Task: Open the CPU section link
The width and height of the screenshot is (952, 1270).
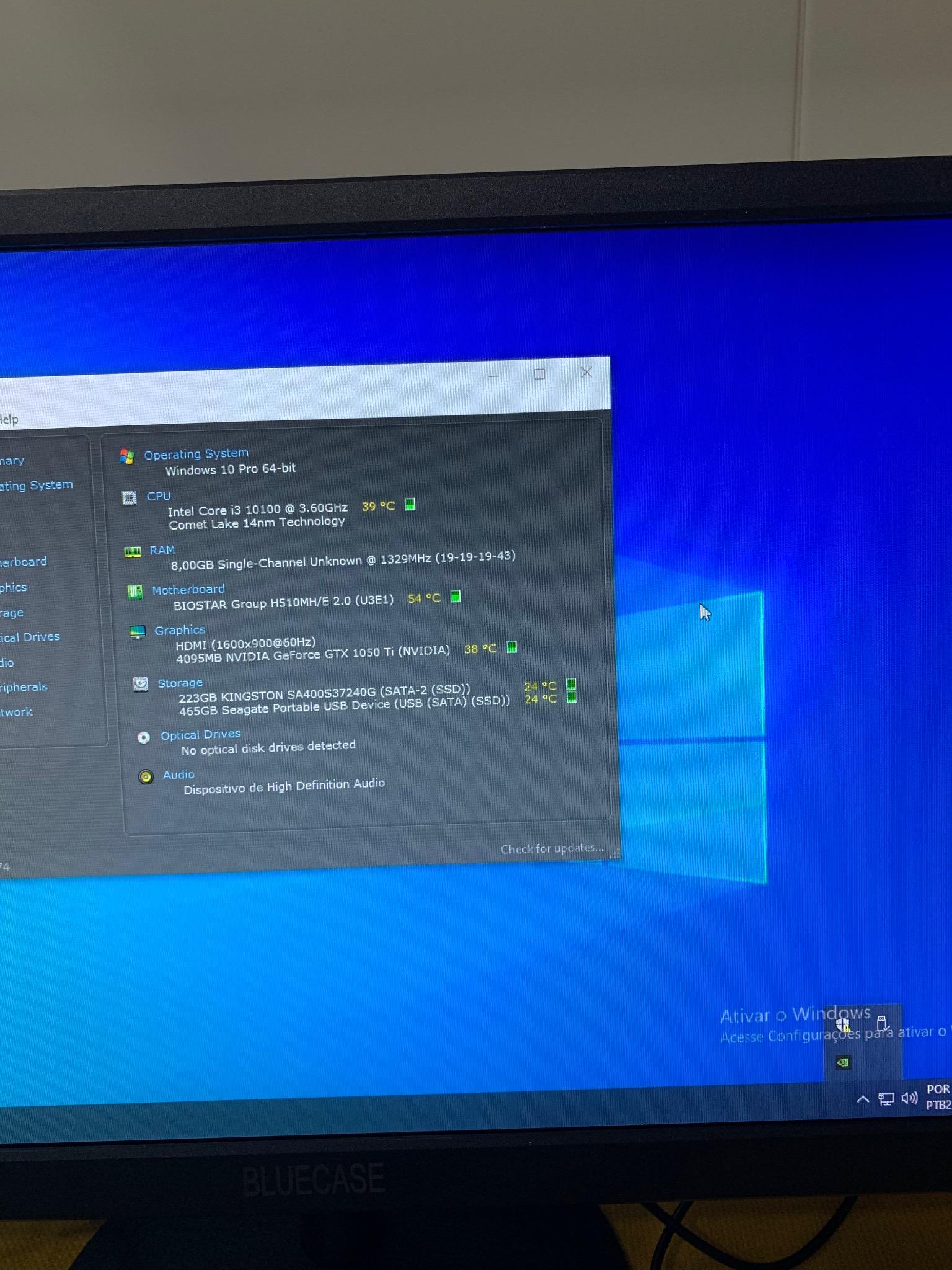Action: [x=159, y=496]
